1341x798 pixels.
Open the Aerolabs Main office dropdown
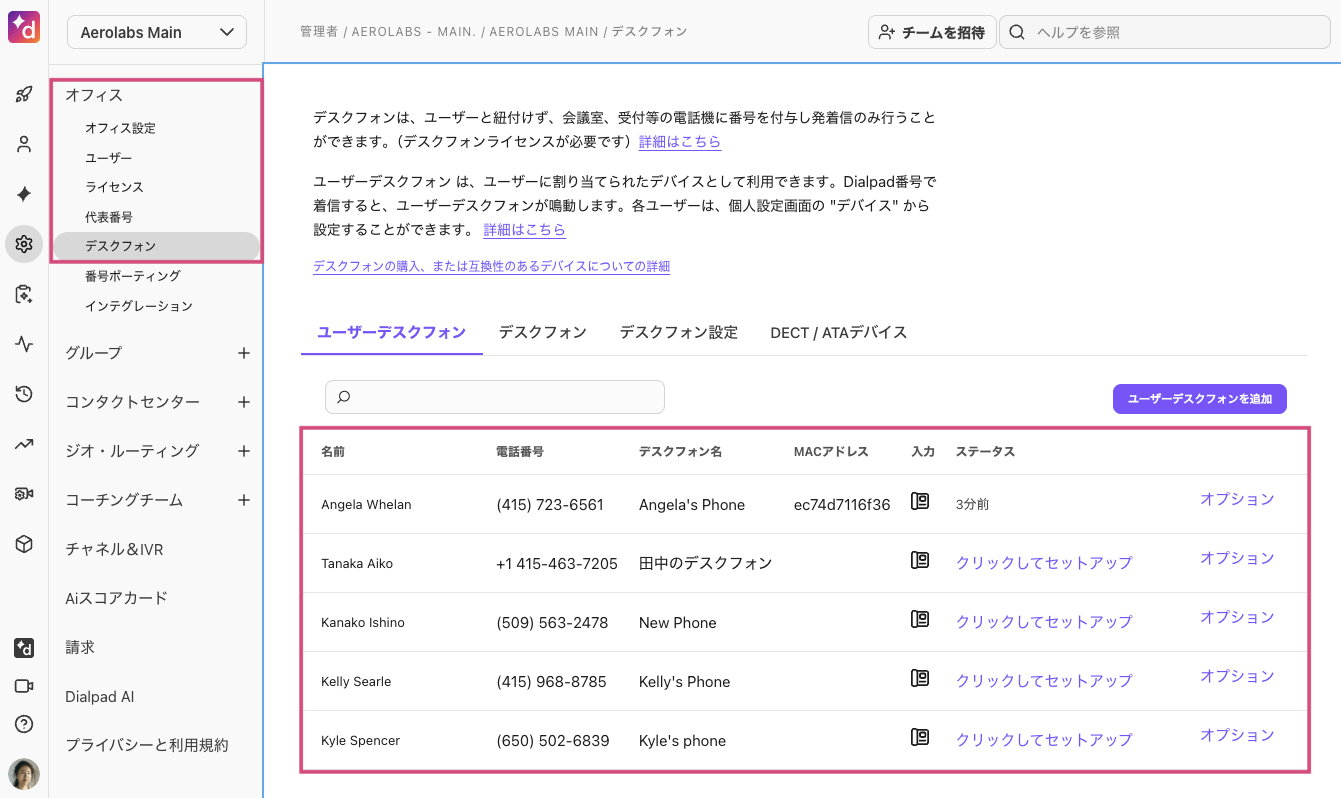tap(157, 32)
